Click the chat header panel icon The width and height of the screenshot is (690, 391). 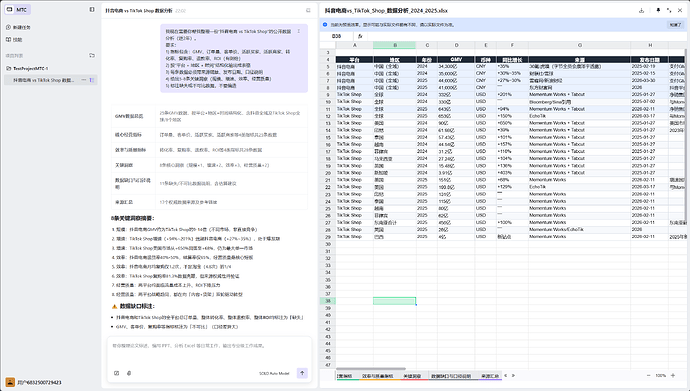point(308,10)
